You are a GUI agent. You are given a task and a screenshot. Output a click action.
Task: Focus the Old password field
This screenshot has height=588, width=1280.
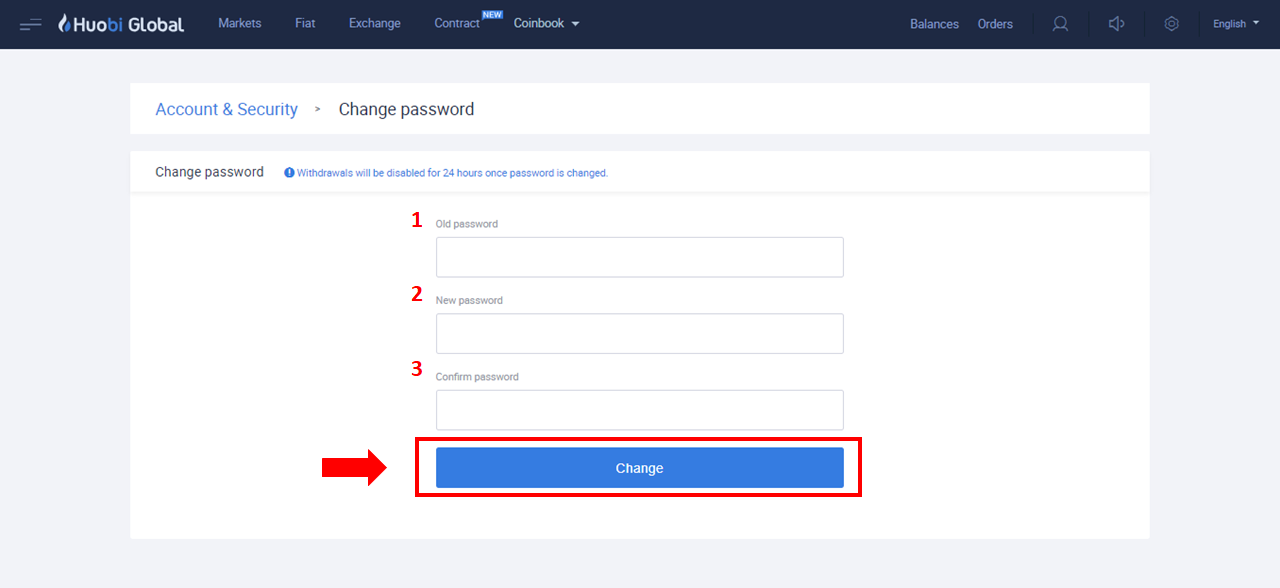pos(640,257)
